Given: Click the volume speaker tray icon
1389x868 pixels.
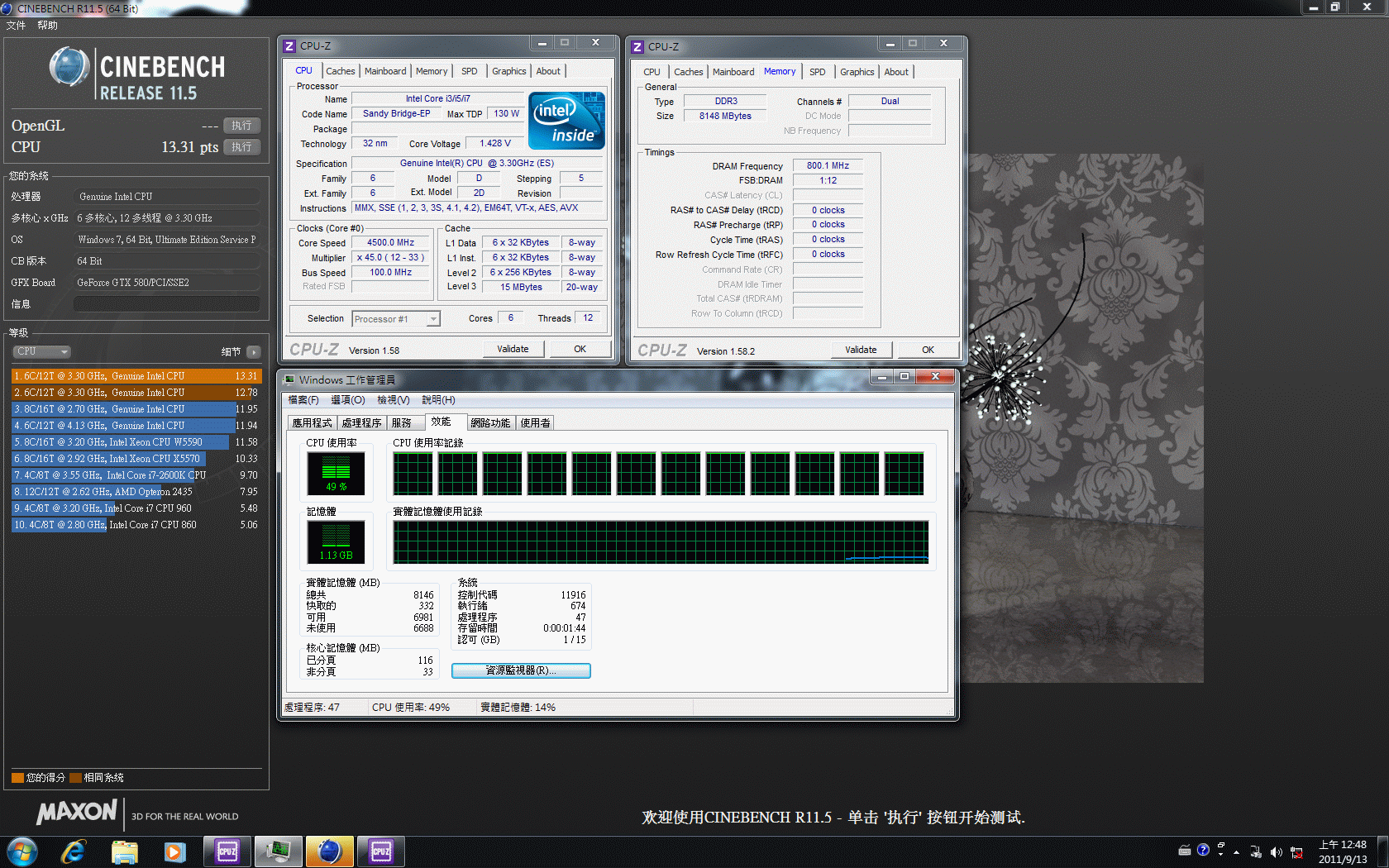Looking at the screenshot, I should click(x=1276, y=852).
